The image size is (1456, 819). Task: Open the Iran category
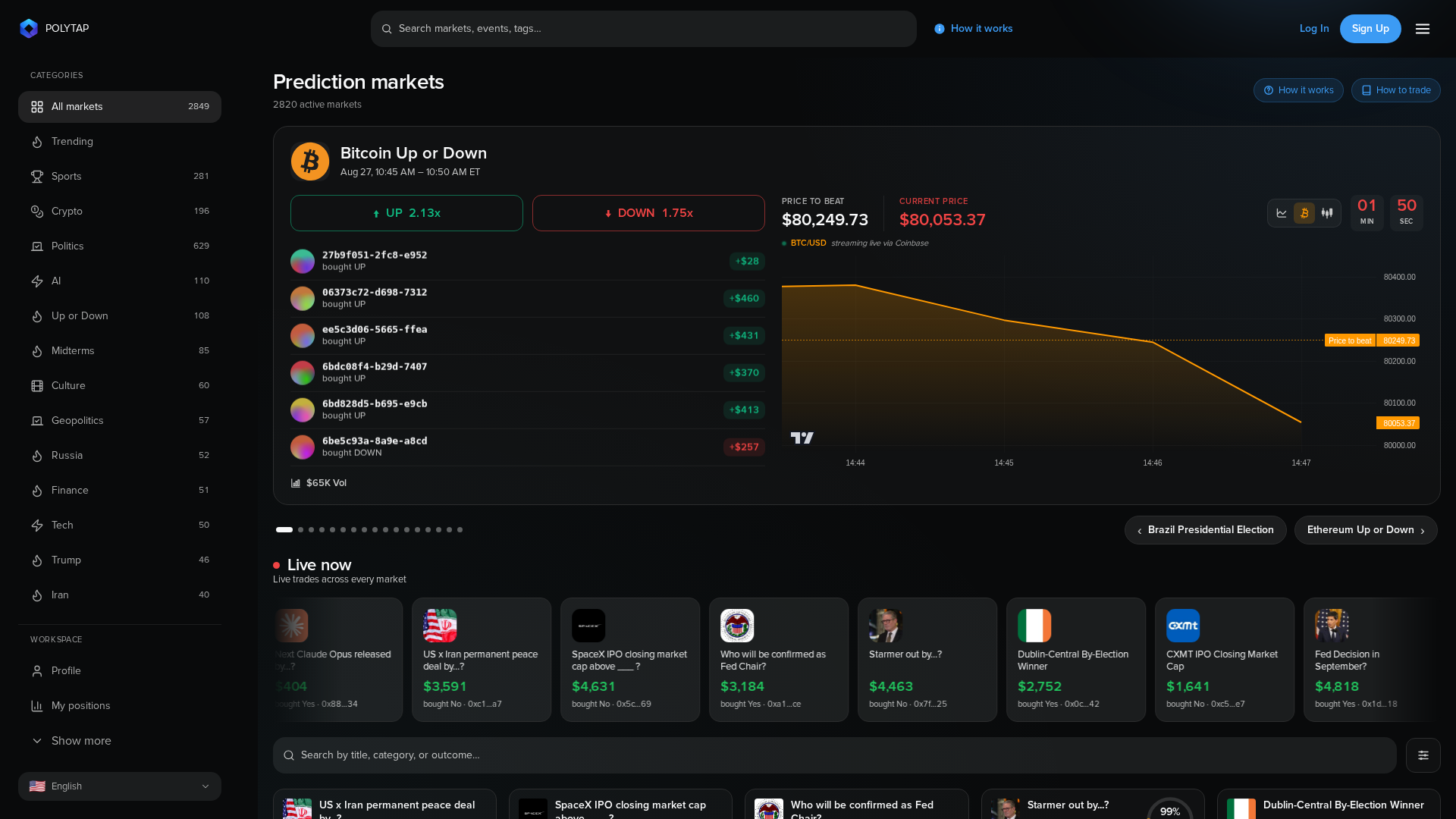(x=120, y=595)
